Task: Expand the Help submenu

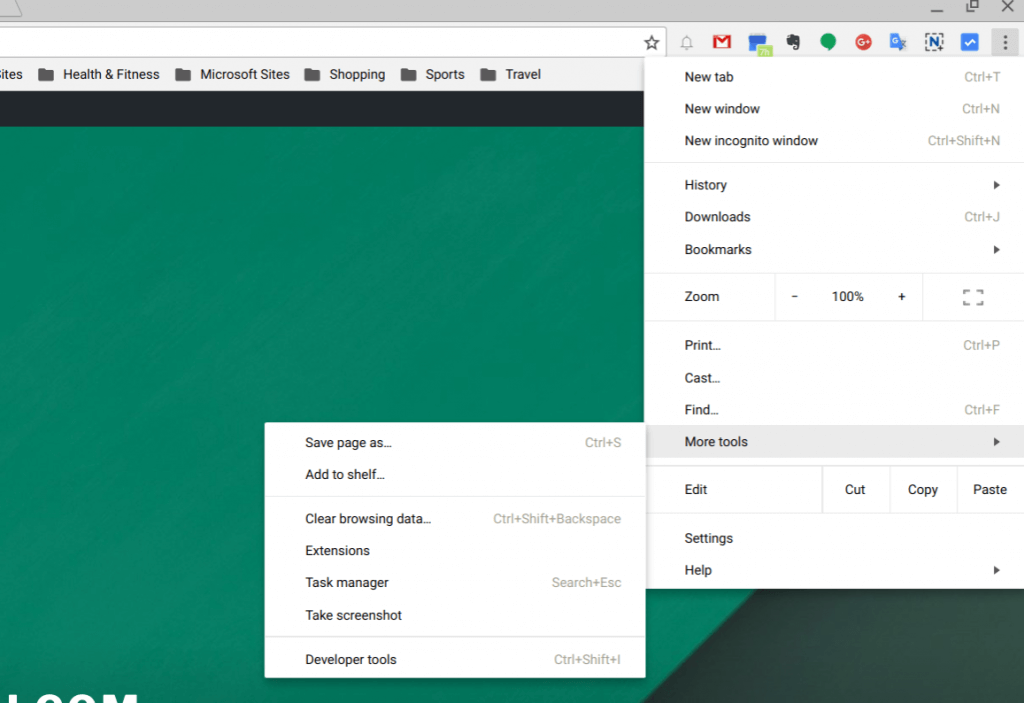Action: point(835,570)
